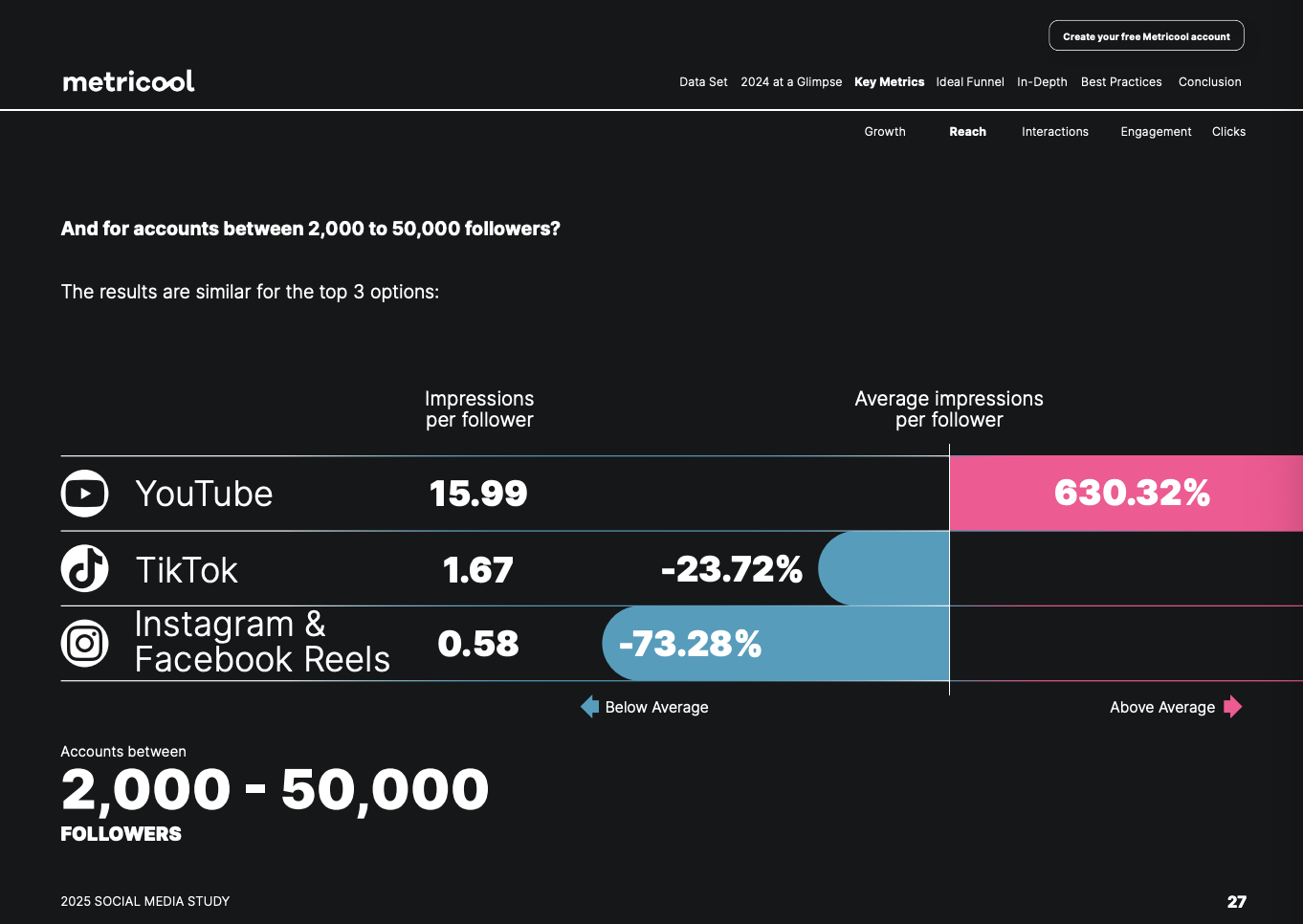Switch to the Growth sub-tab
This screenshot has height=924, width=1303.
(885, 132)
